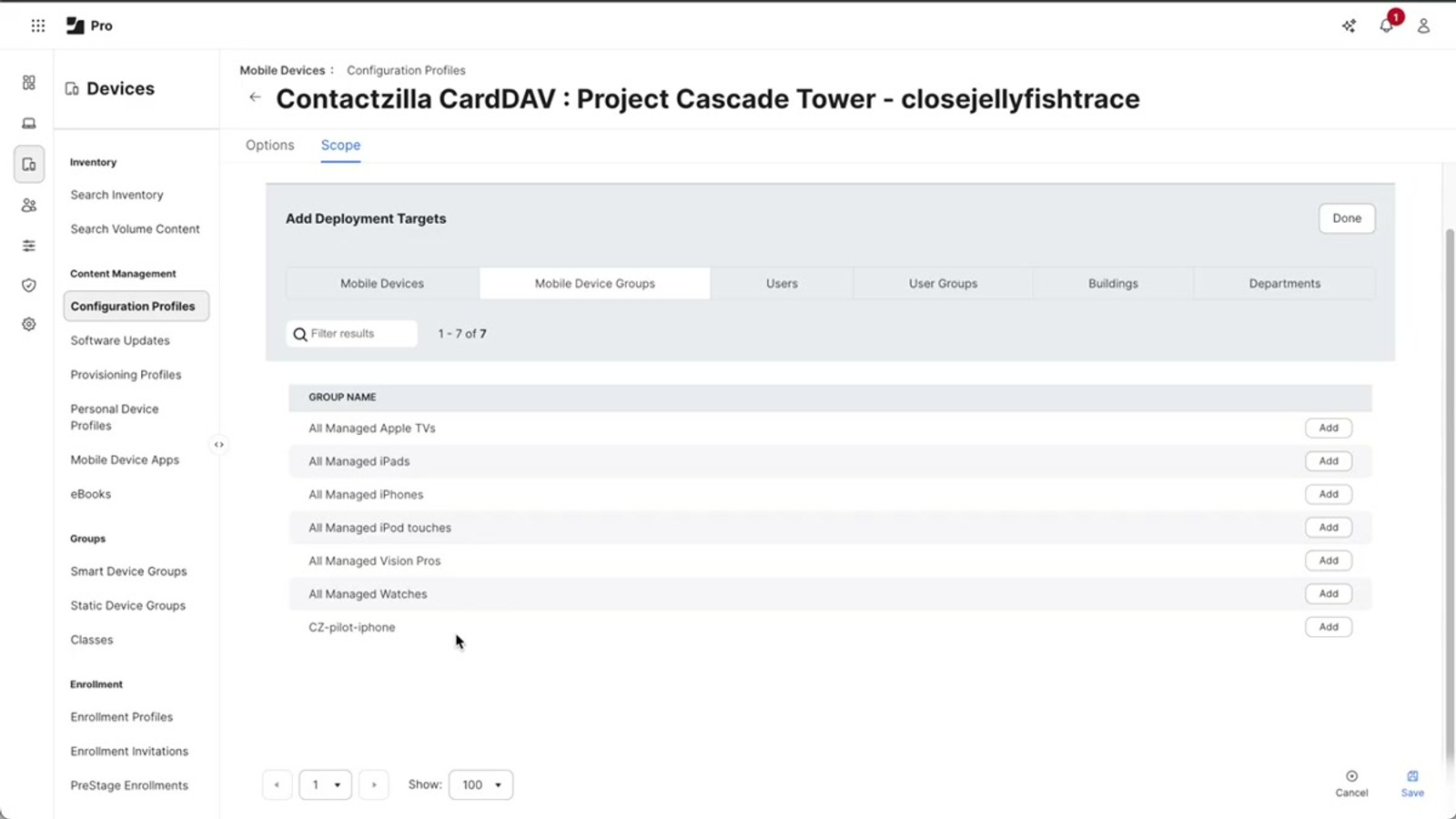Viewport: 1456px width, 819px height.
Task: Open the Settings gear in left rail
Action: [29, 324]
